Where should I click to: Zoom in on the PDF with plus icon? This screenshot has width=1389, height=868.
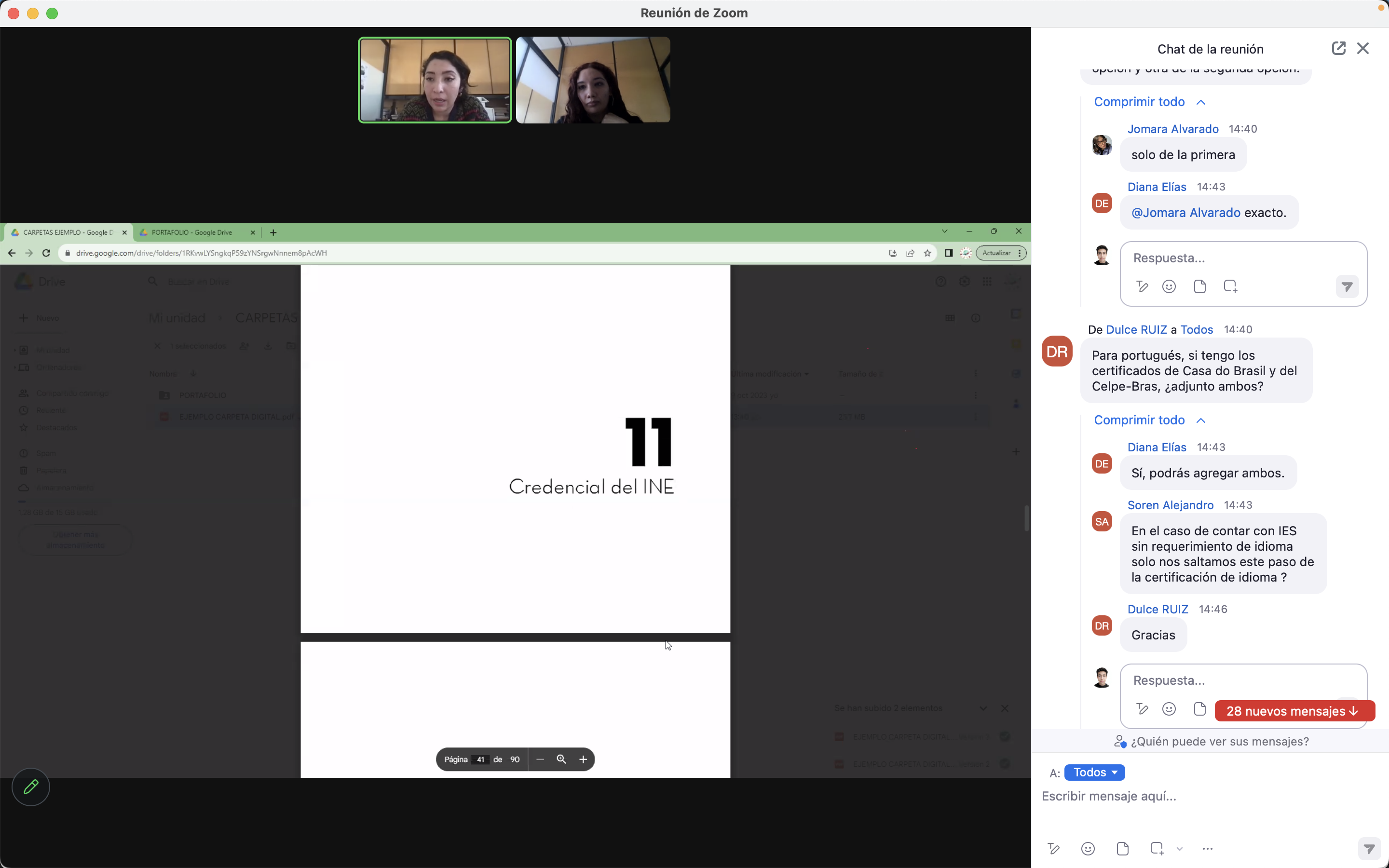583,759
